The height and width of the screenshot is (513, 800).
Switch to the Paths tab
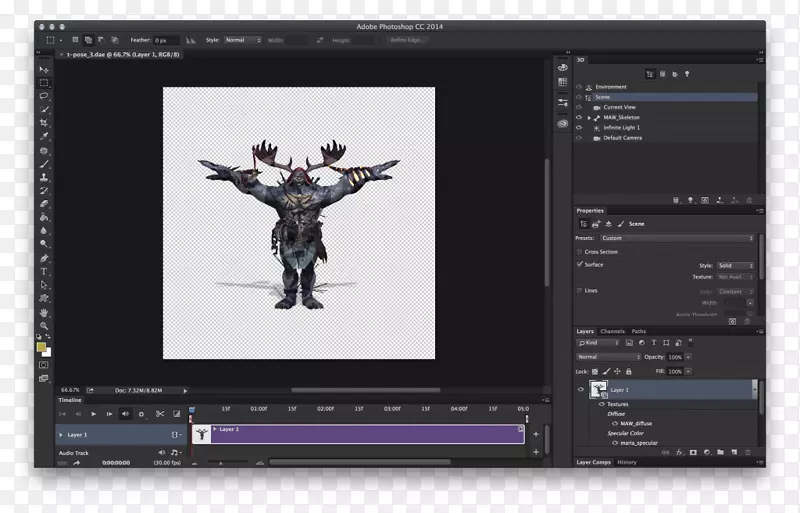pos(638,331)
